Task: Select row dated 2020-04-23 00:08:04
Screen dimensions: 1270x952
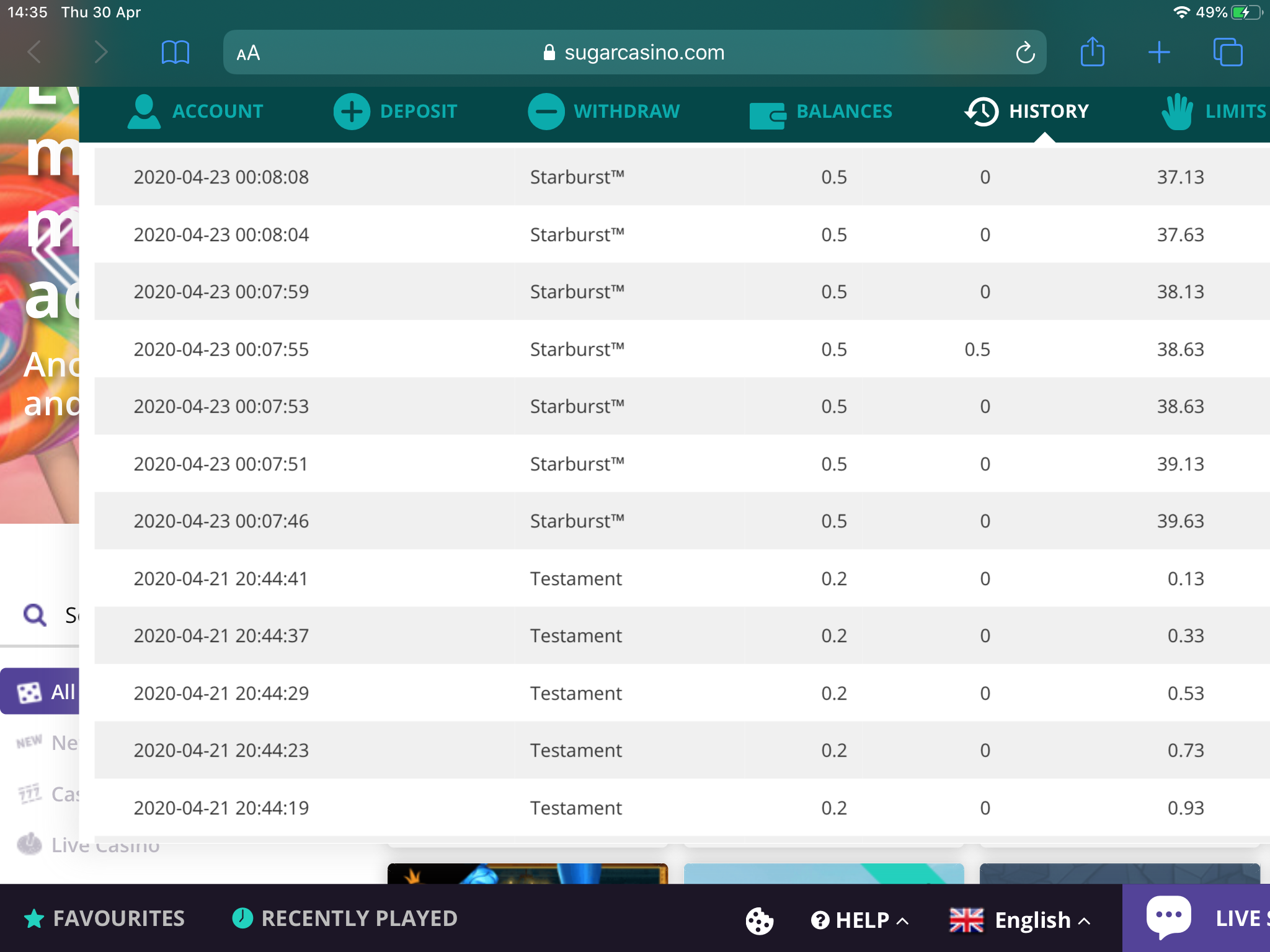Action: tap(682, 234)
